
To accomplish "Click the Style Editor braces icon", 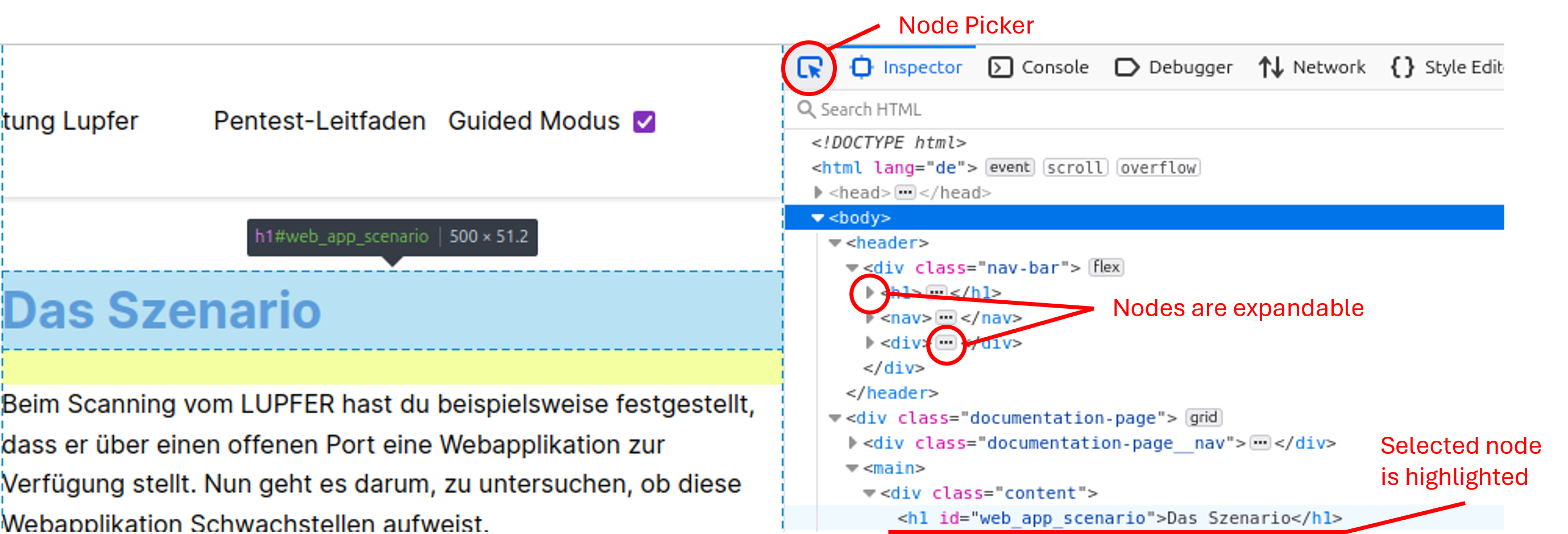I will (1404, 67).
